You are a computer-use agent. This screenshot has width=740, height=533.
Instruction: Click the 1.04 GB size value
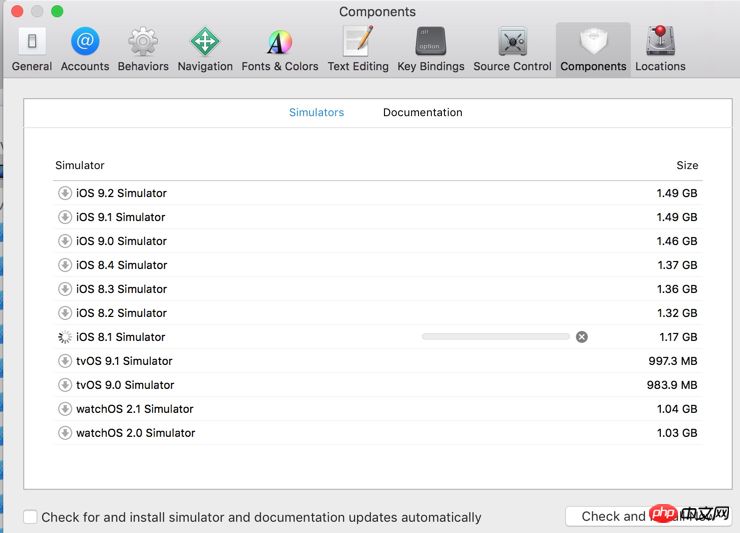[x=677, y=409]
